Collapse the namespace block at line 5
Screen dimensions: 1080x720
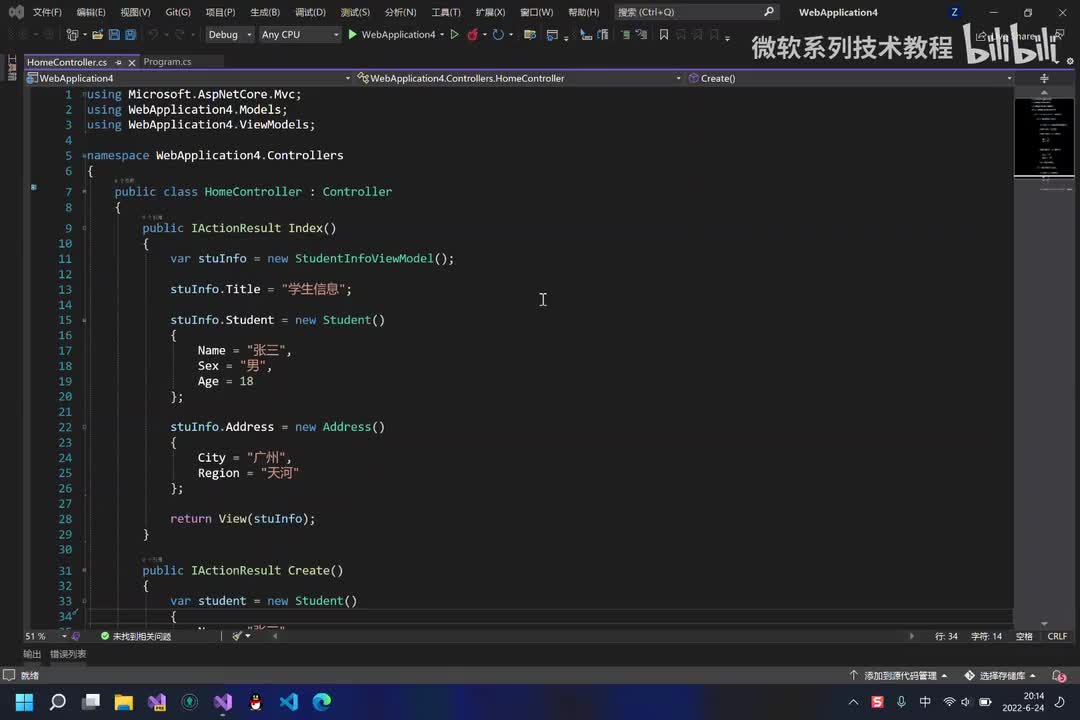click(x=85, y=155)
